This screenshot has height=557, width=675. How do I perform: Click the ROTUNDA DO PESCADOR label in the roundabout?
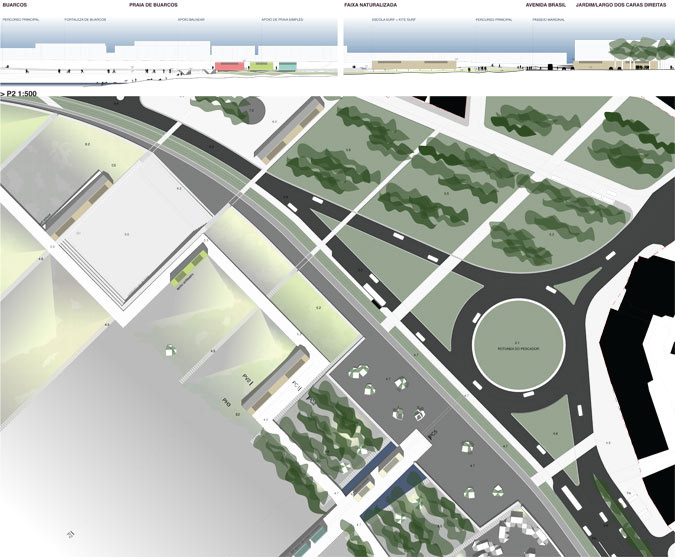pos(519,349)
